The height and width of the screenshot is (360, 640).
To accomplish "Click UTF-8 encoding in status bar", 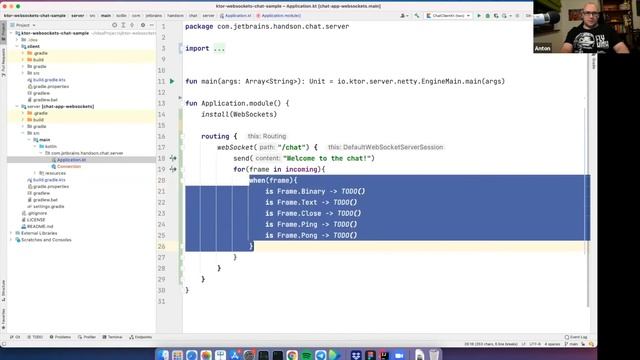I will [535, 344].
